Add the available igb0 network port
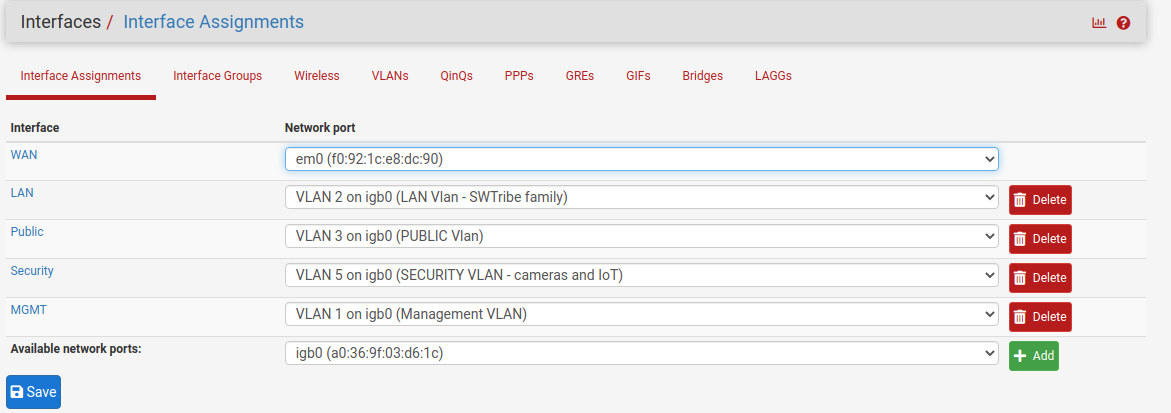The height and width of the screenshot is (413, 1171). [1034, 355]
